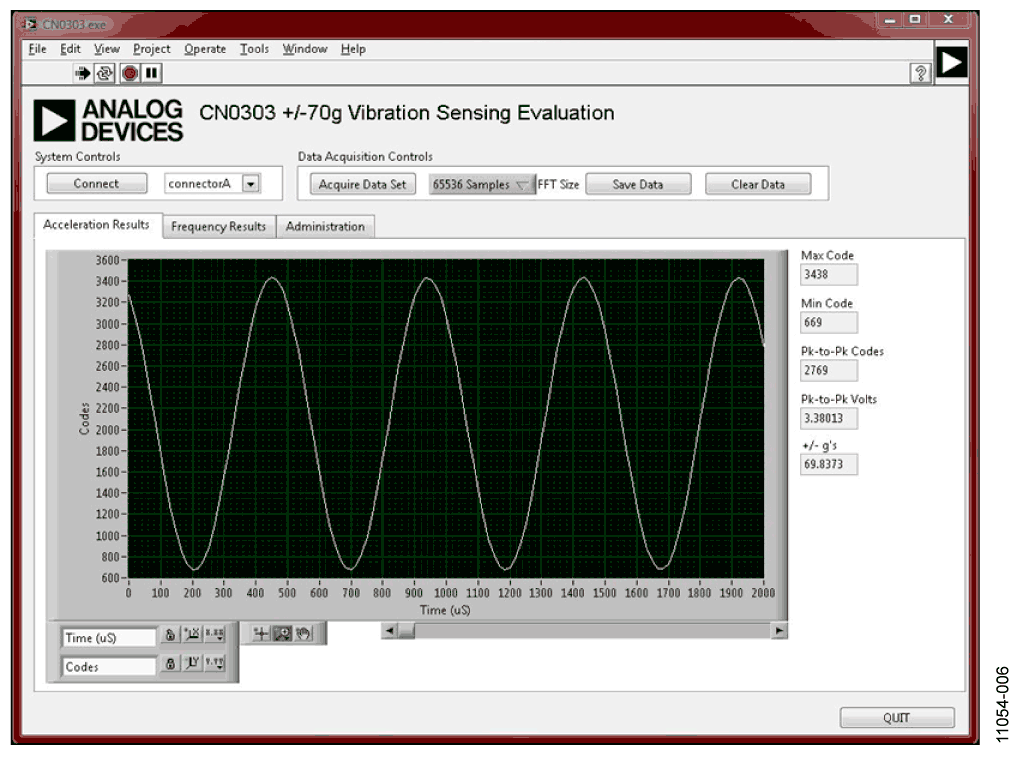
Task: Select the crosshair cursor graph tool
Action: pos(260,633)
